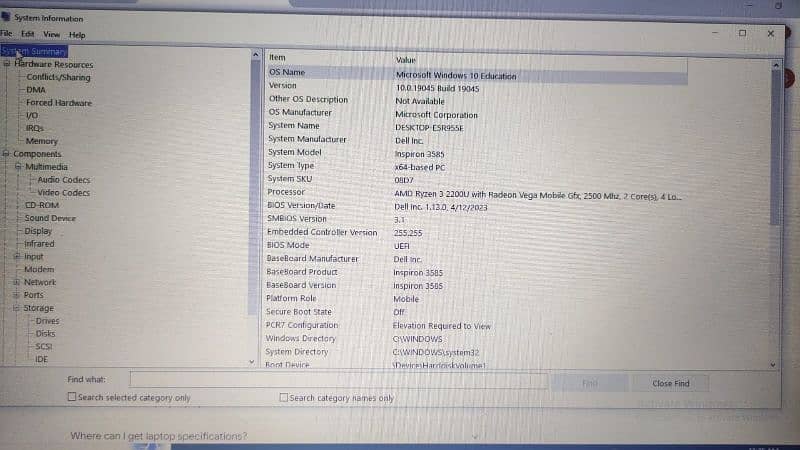Open the View menu
The width and height of the screenshot is (800, 450).
click(x=51, y=34)
